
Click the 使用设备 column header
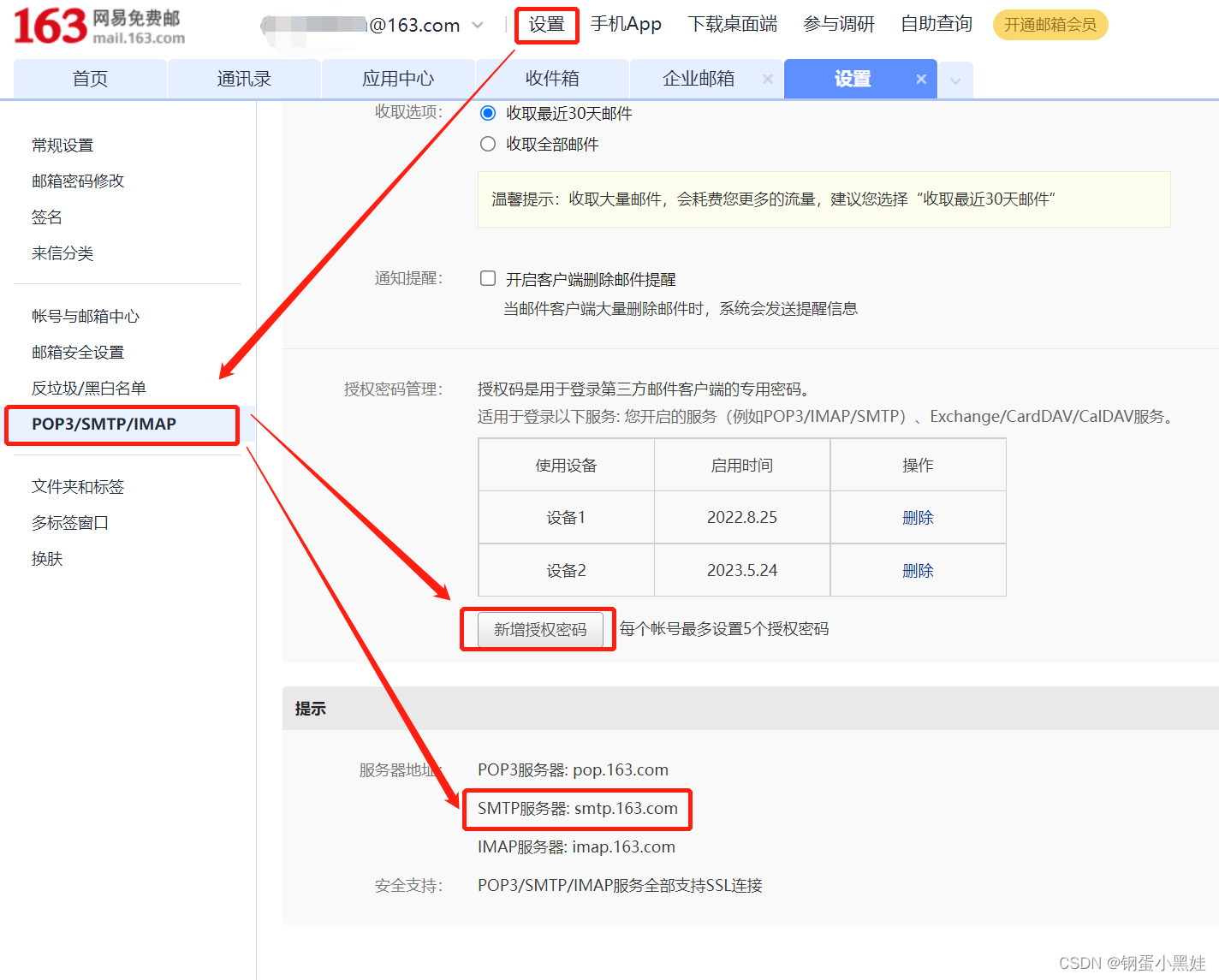click(x=567, y=466)
